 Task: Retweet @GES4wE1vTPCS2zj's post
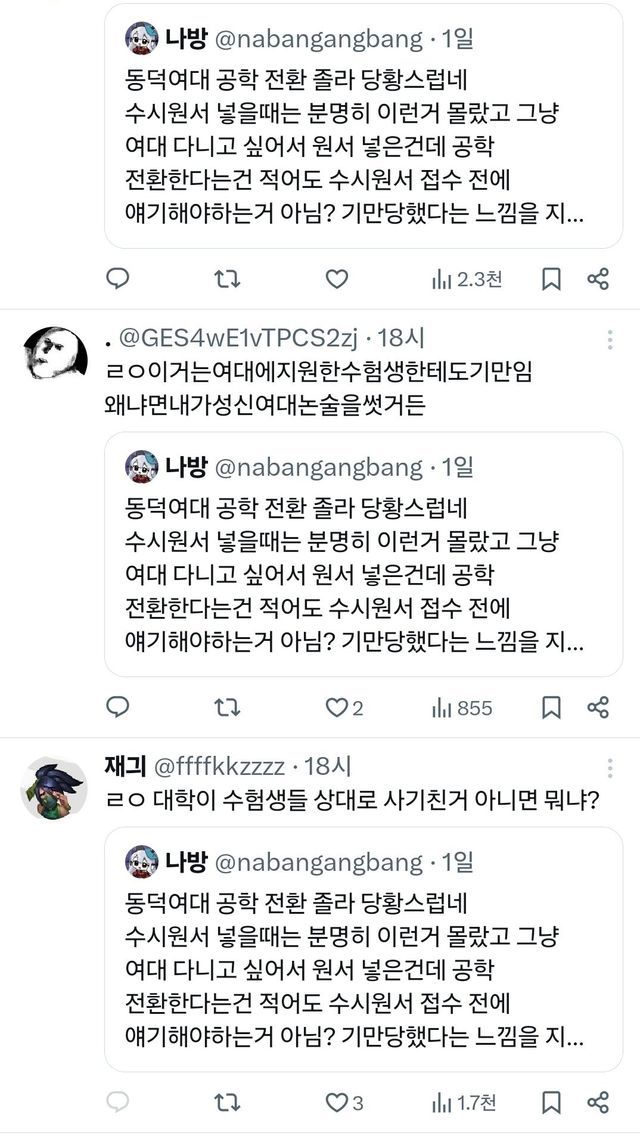pos(228,707)
